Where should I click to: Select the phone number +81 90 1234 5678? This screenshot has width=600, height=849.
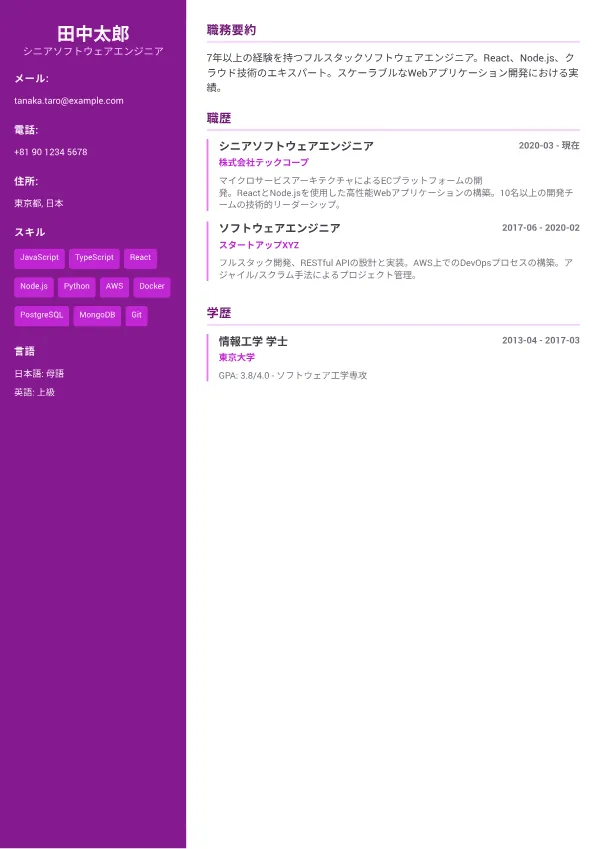tap(50, 152)
